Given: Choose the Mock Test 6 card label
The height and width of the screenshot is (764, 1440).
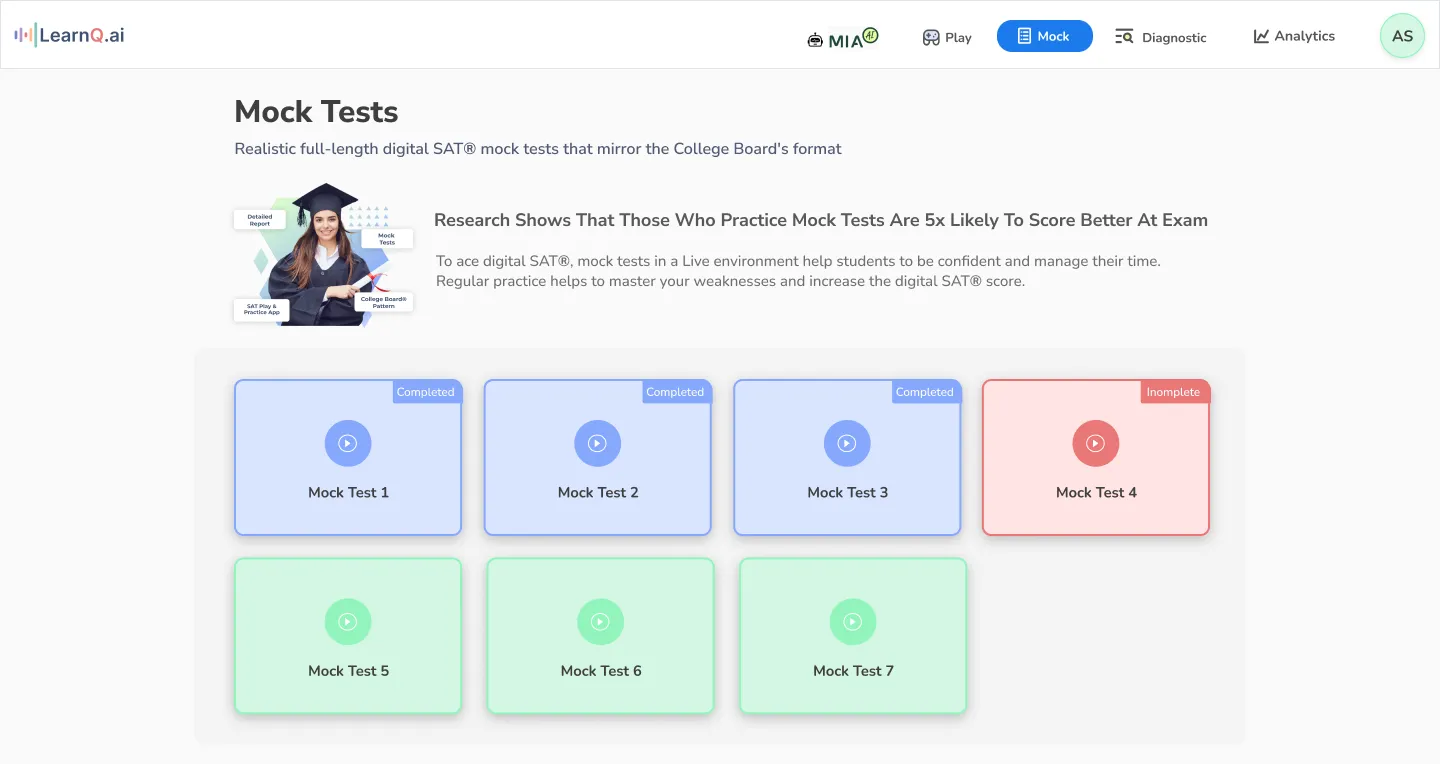Looking at the screenshot, I should [x=601, y=671].
